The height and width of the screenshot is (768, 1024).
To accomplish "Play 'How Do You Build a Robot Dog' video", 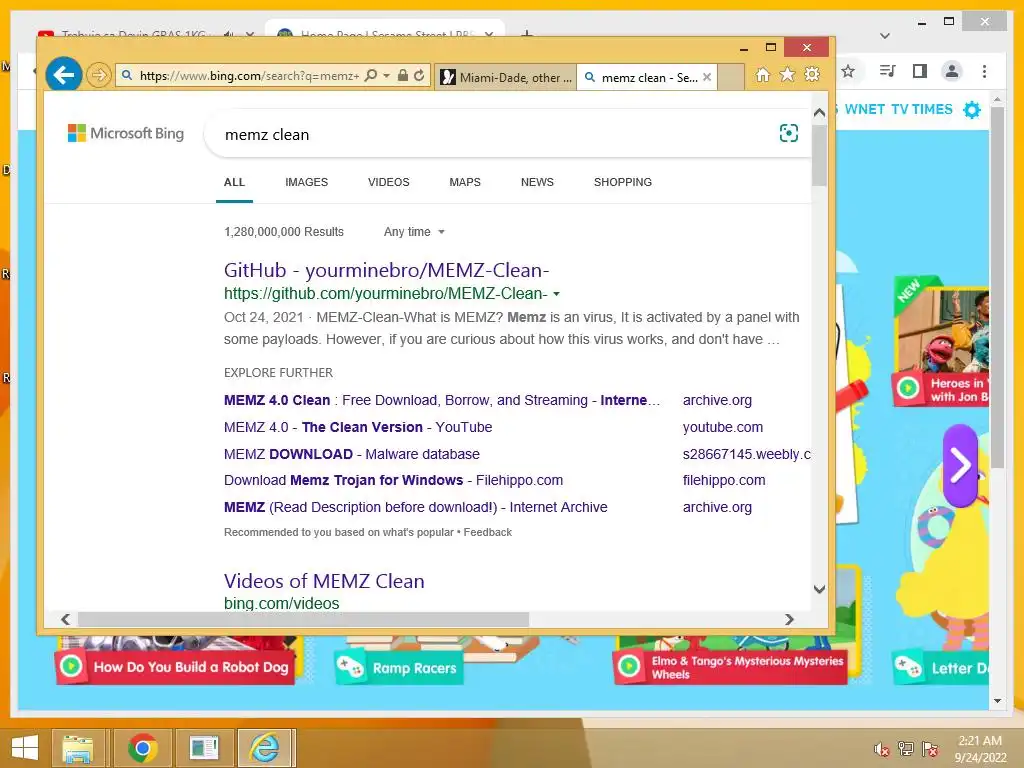I will click(175, 667).
